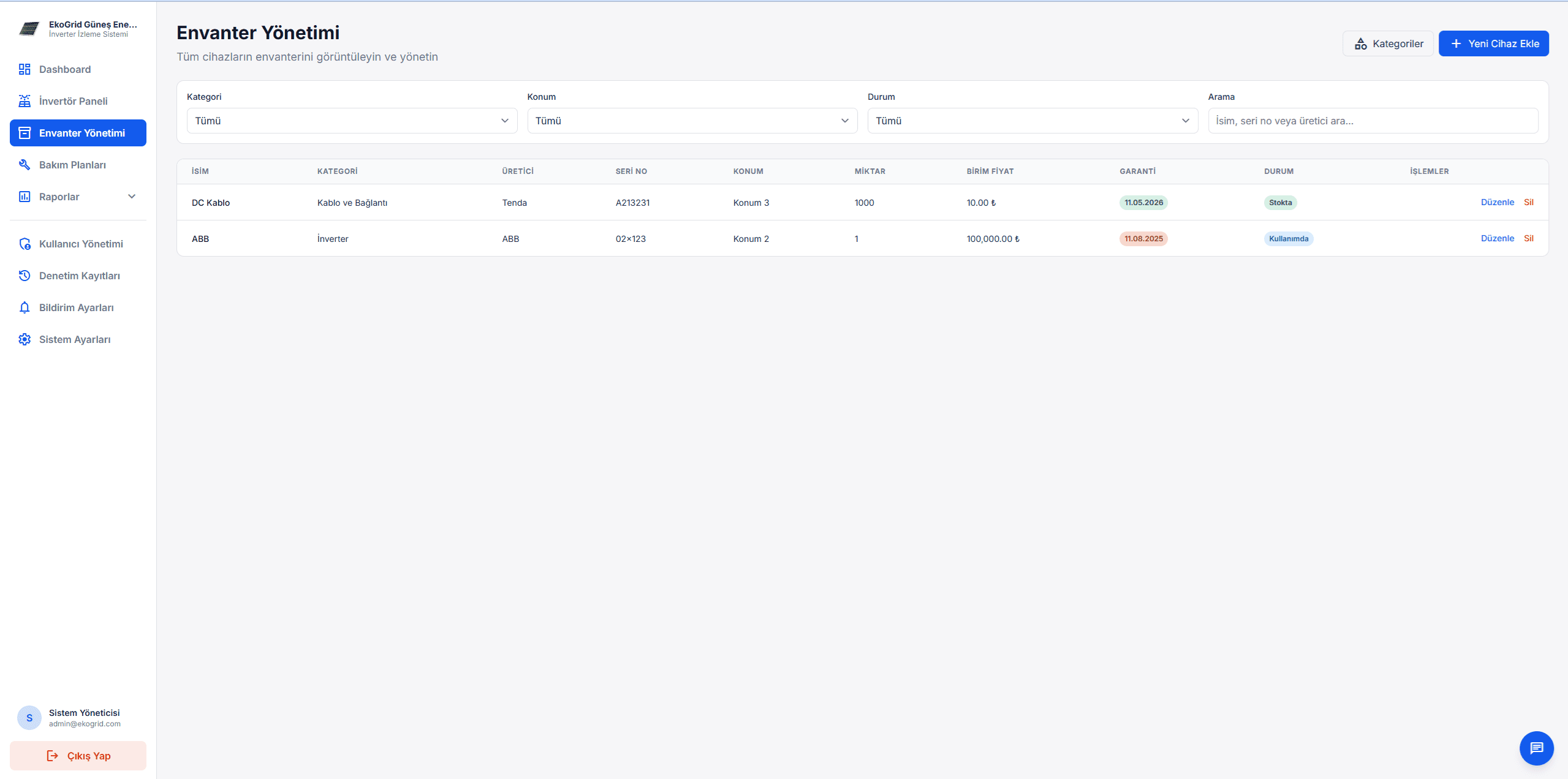This screenshot has height=779, width=1568.
Task: Click the Kategoriler button
Action: click(x=1388, y=43)
